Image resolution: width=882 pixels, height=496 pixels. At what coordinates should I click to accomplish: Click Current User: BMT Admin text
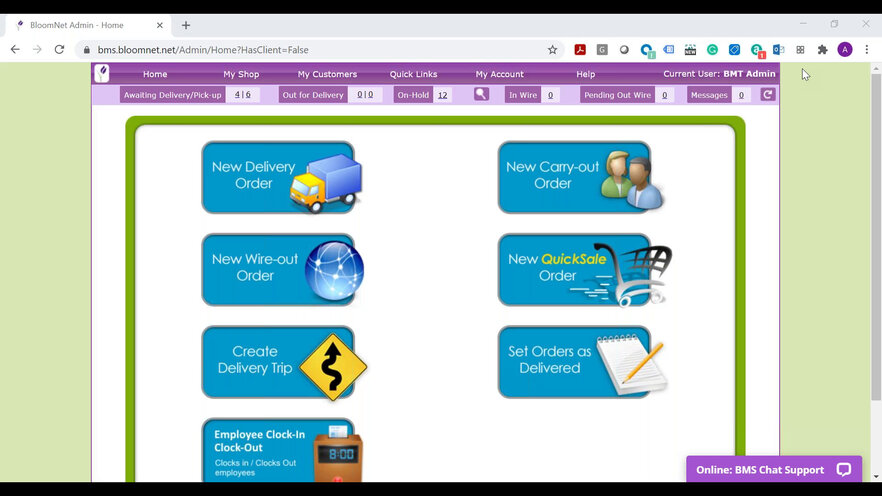pos(719,74)
